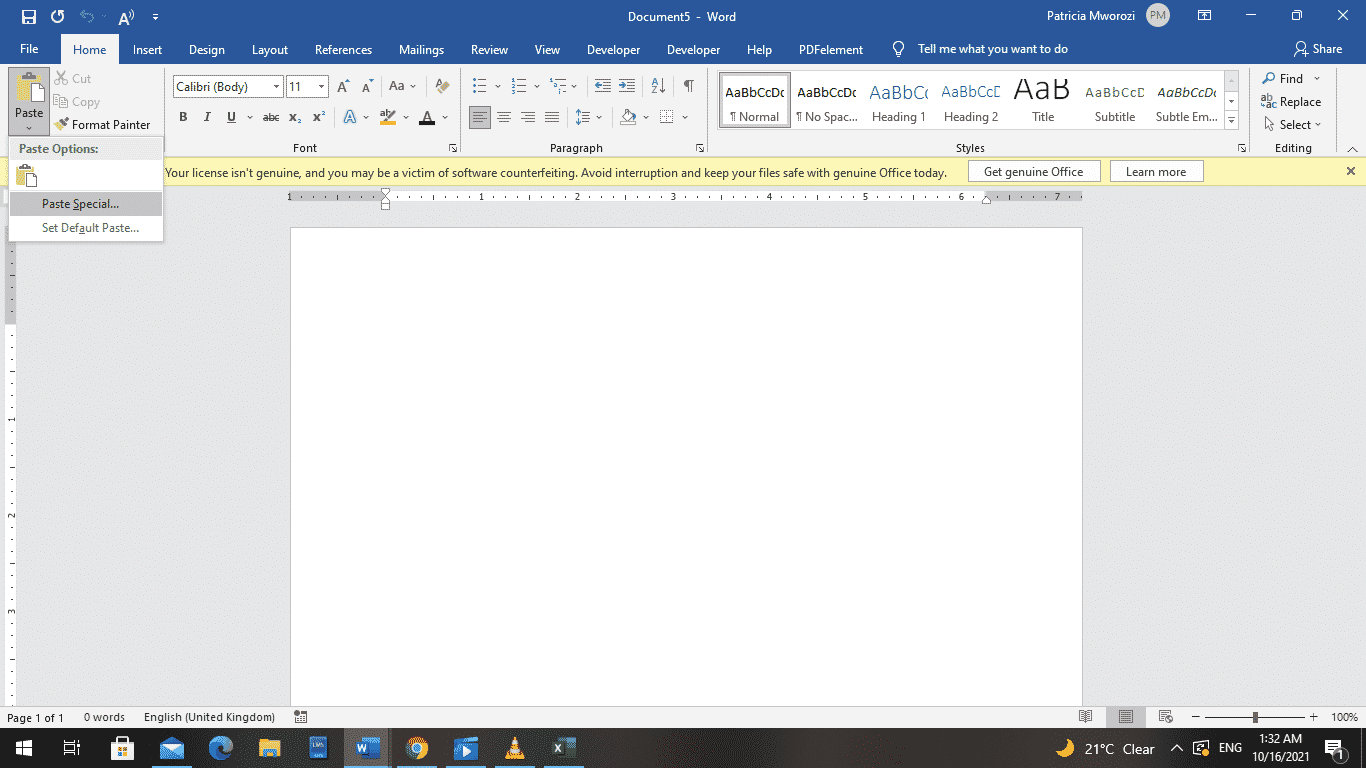Click the Increase Font Size icon
1366x768 pixels.
pyautogui.click(x=342, y=86)
